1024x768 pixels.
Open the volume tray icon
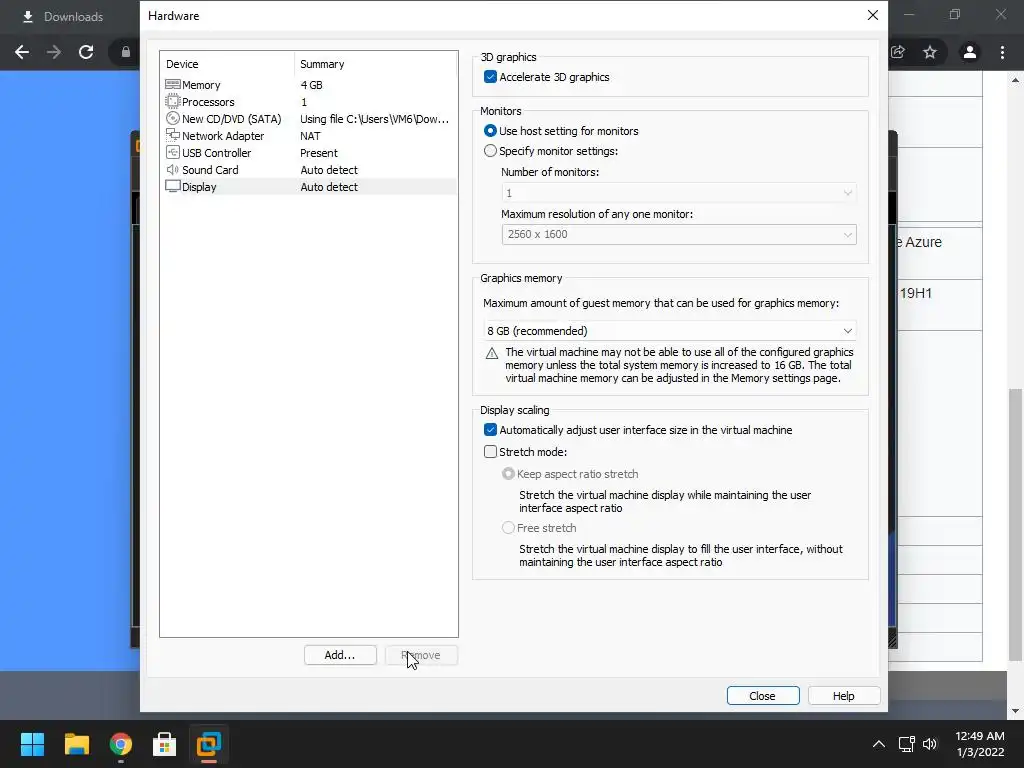[930, 744]
